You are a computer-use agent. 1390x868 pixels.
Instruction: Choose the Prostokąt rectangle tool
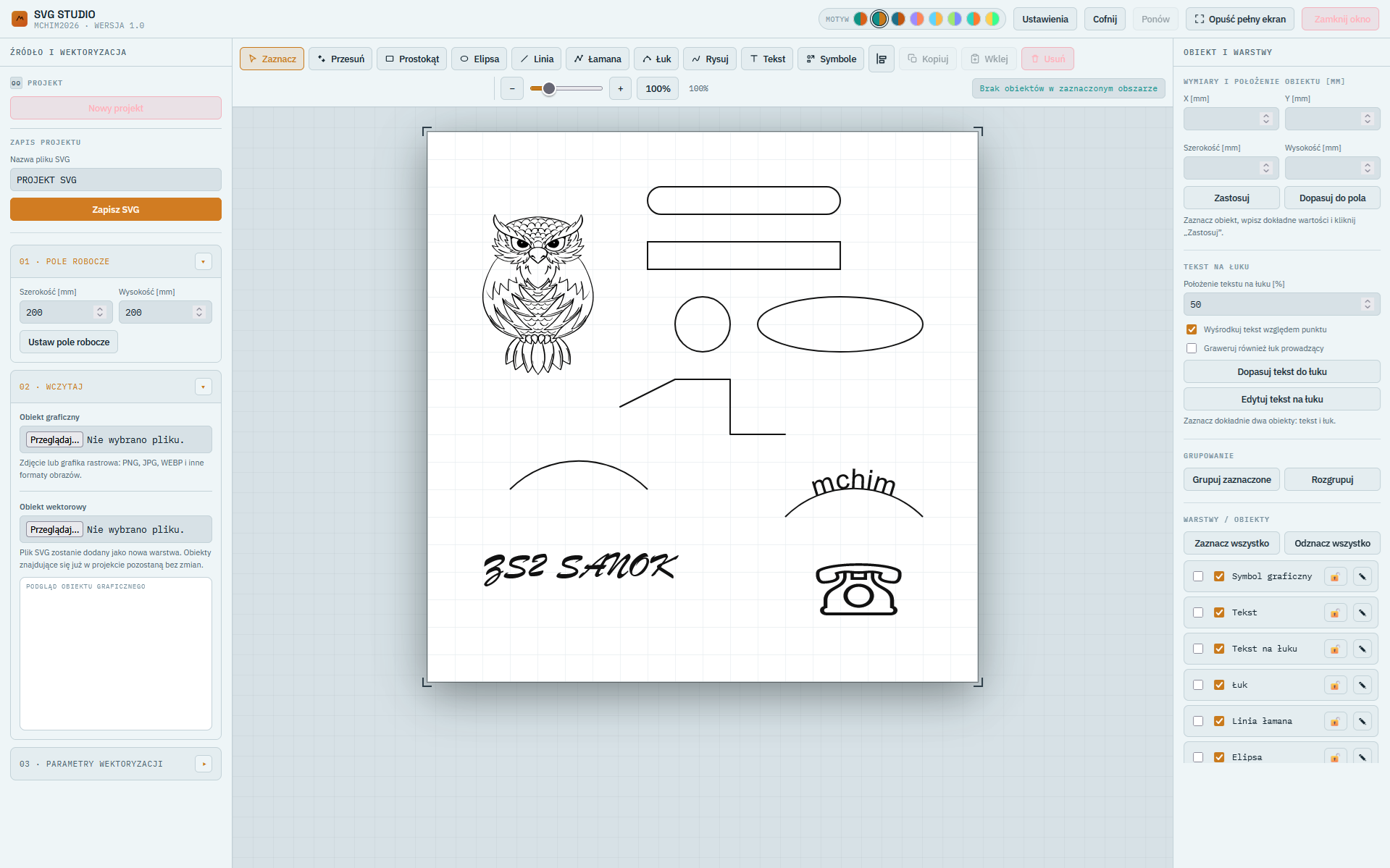coord(411,59)
